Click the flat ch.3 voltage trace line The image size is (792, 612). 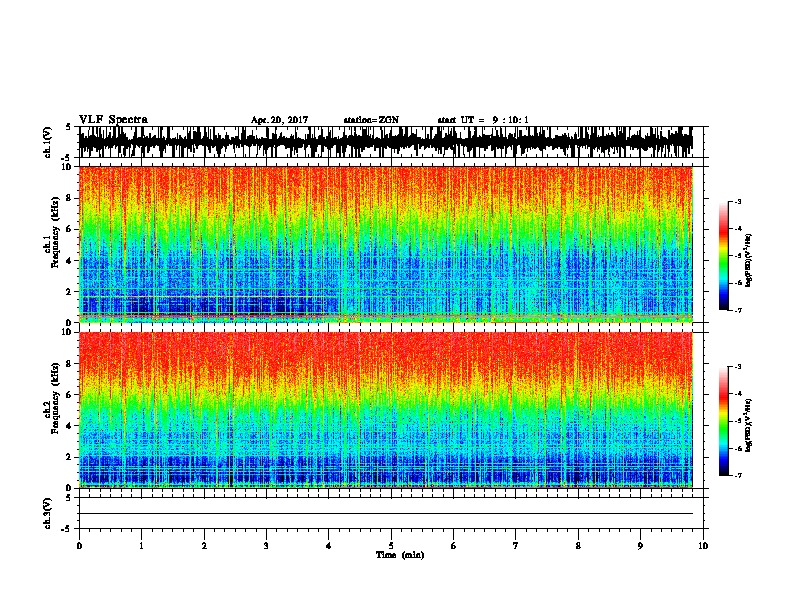pyautogui.click(x=386, y=514)
